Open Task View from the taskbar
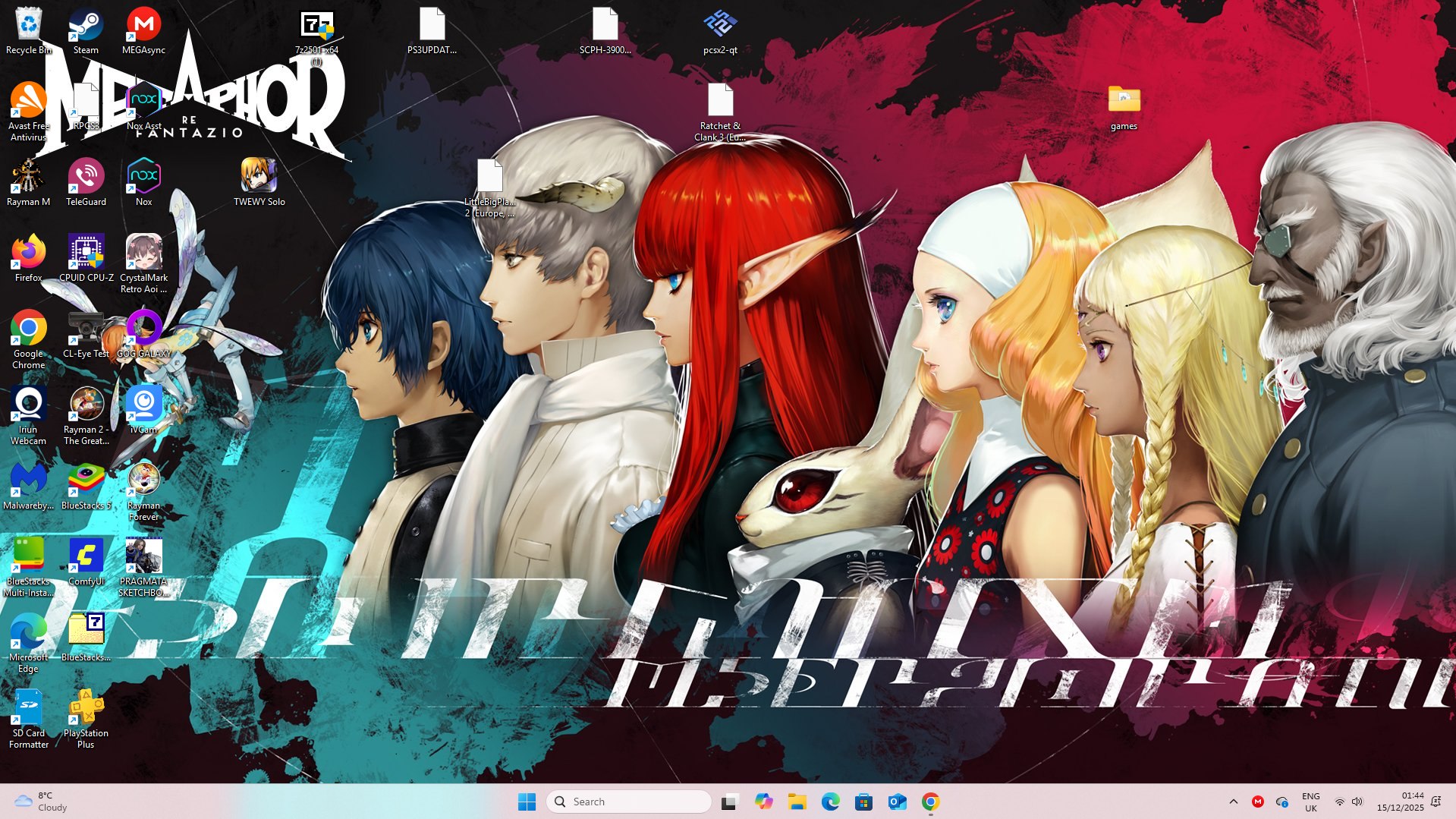 pos(730,802)
